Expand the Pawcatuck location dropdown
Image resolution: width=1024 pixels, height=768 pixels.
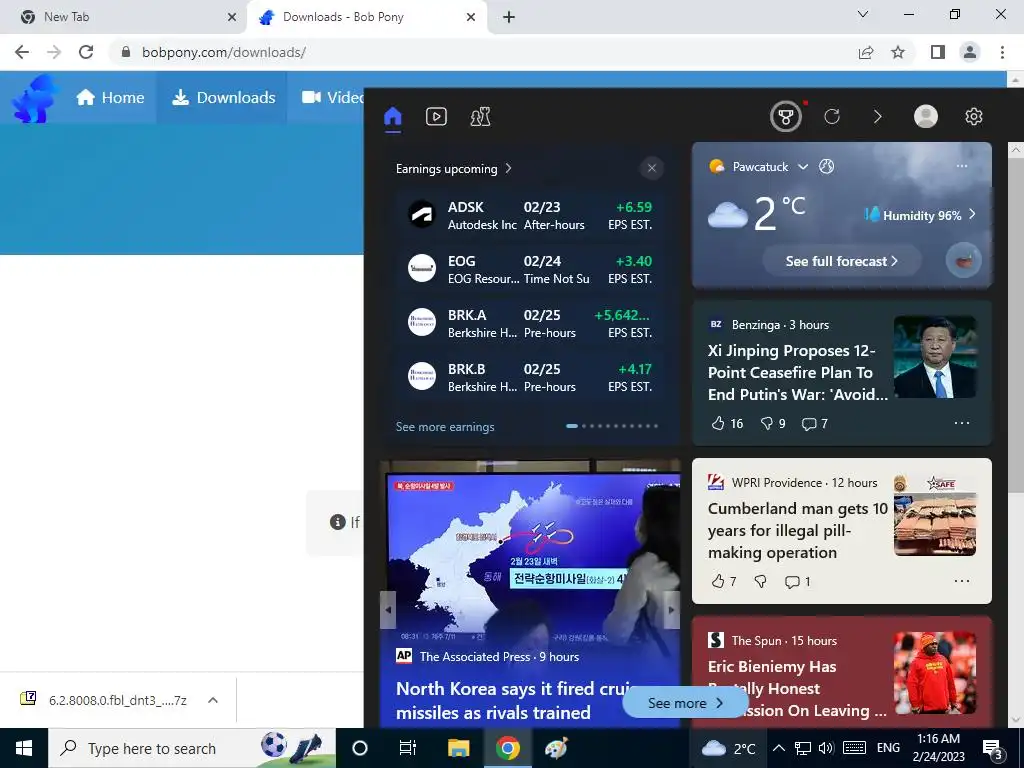803,167
